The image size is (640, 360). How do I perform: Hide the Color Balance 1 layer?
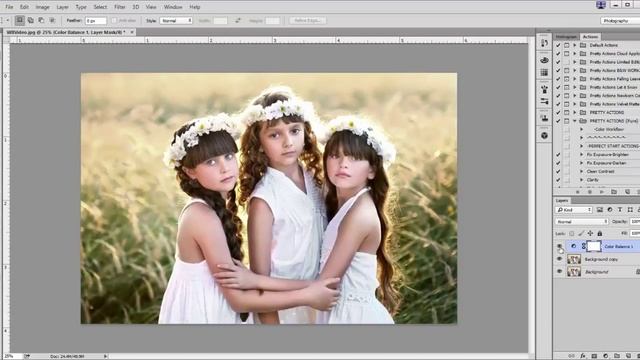[x=559, y=246]
